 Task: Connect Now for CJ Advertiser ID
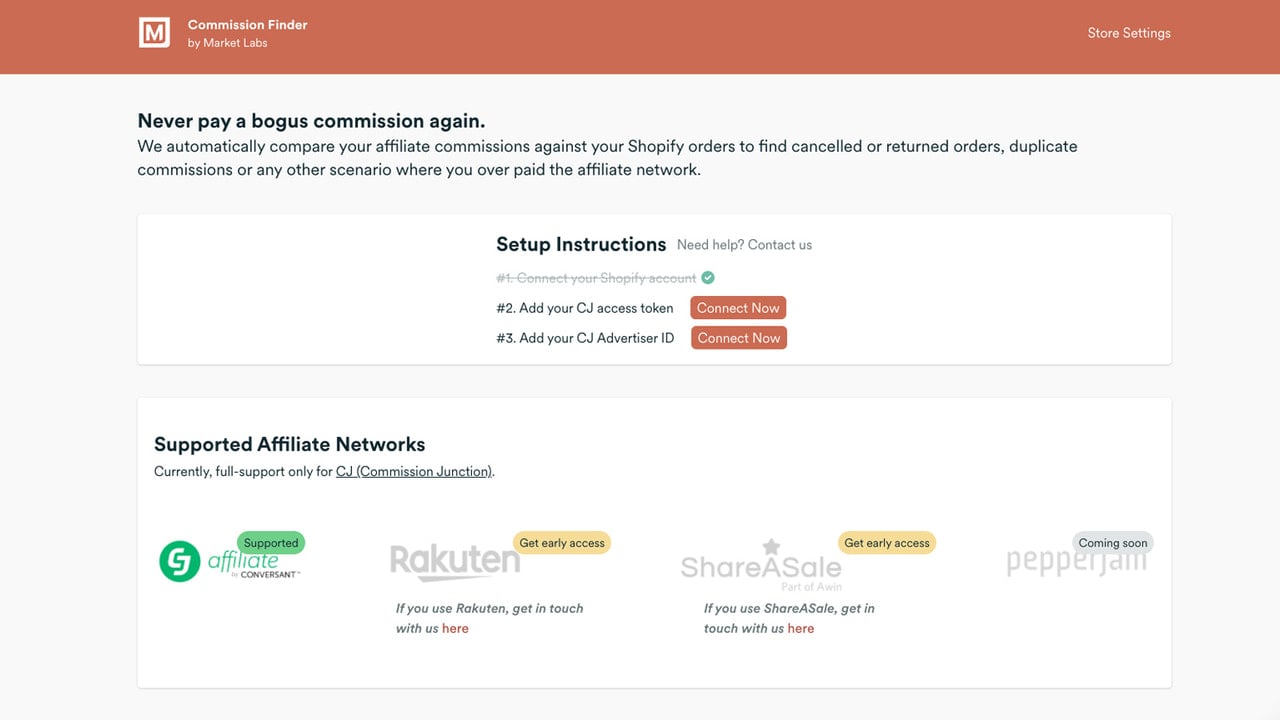pos(739,338)
